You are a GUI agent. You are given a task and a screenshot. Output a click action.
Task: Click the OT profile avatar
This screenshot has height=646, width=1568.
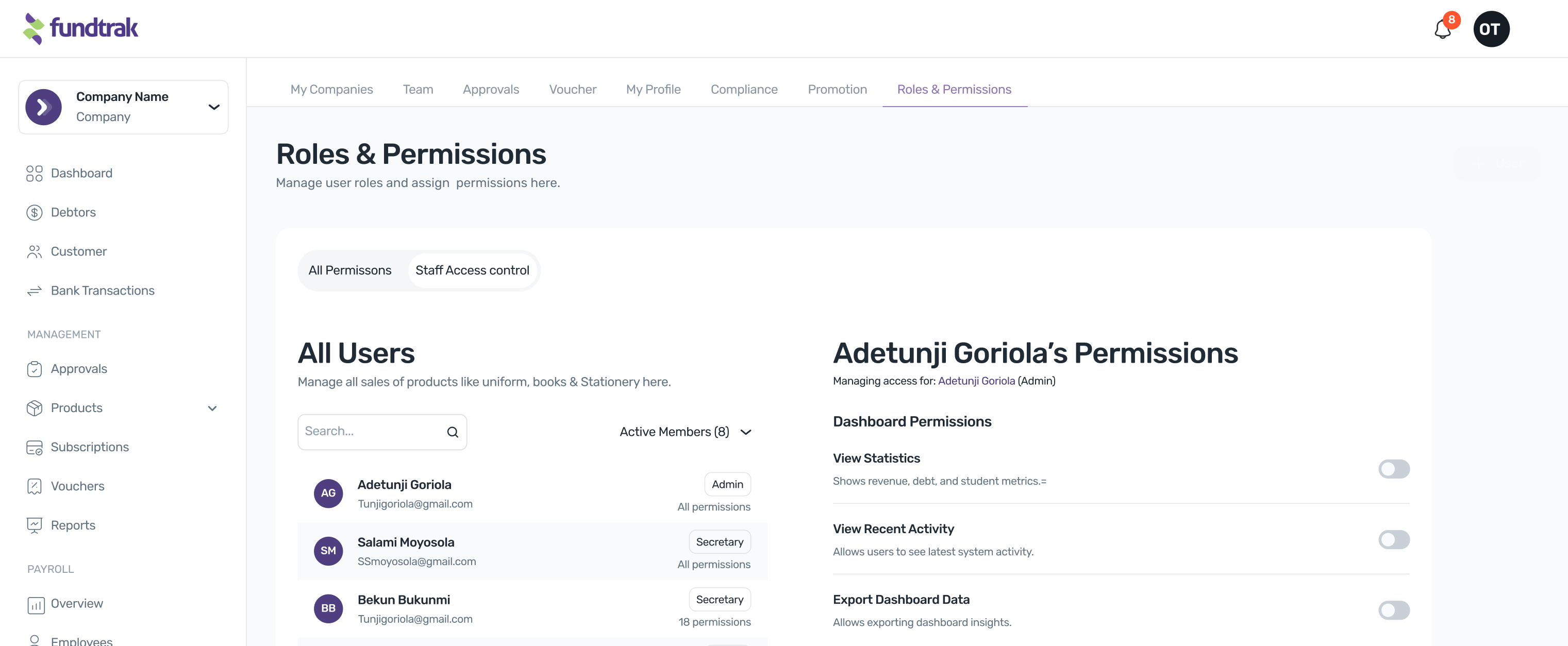tap(1491, 29)
